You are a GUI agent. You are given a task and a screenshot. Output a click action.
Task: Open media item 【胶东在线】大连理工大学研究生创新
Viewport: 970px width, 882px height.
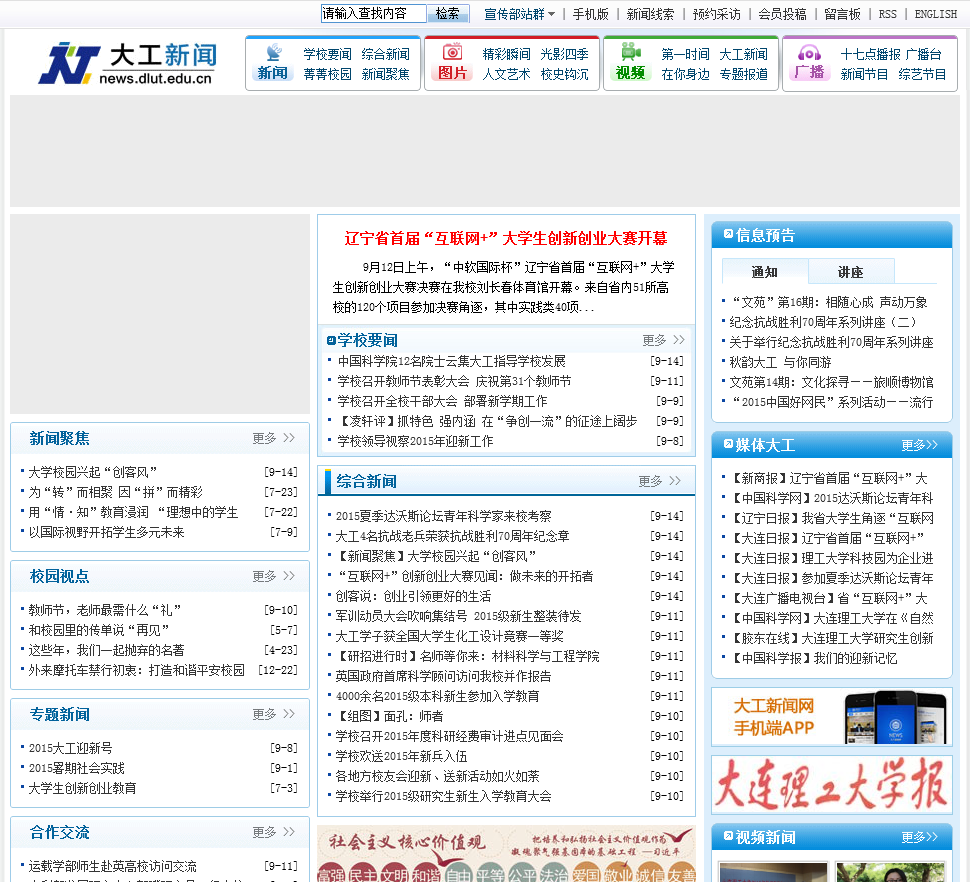click(831, 638)
